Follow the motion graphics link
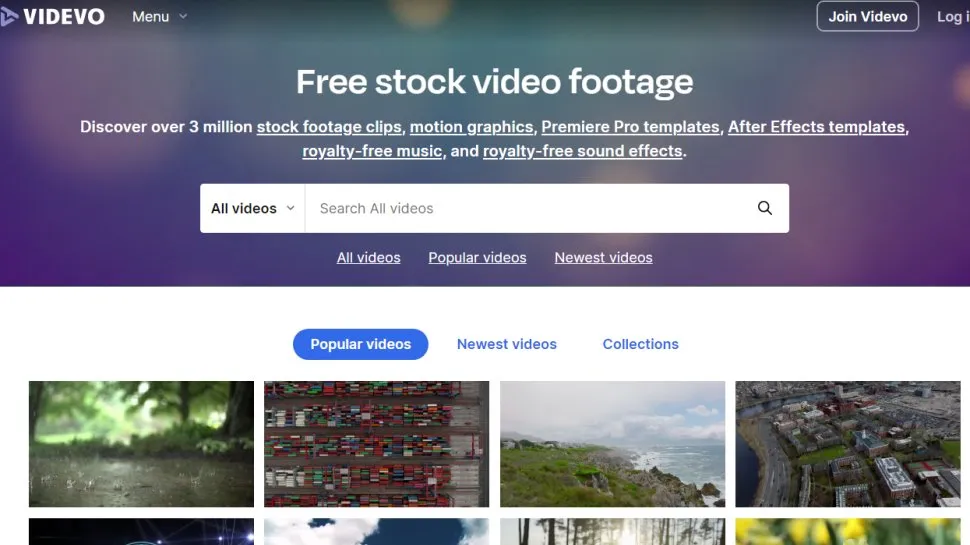Viewport: 970px width, 545px height. (x=471, y=127)
